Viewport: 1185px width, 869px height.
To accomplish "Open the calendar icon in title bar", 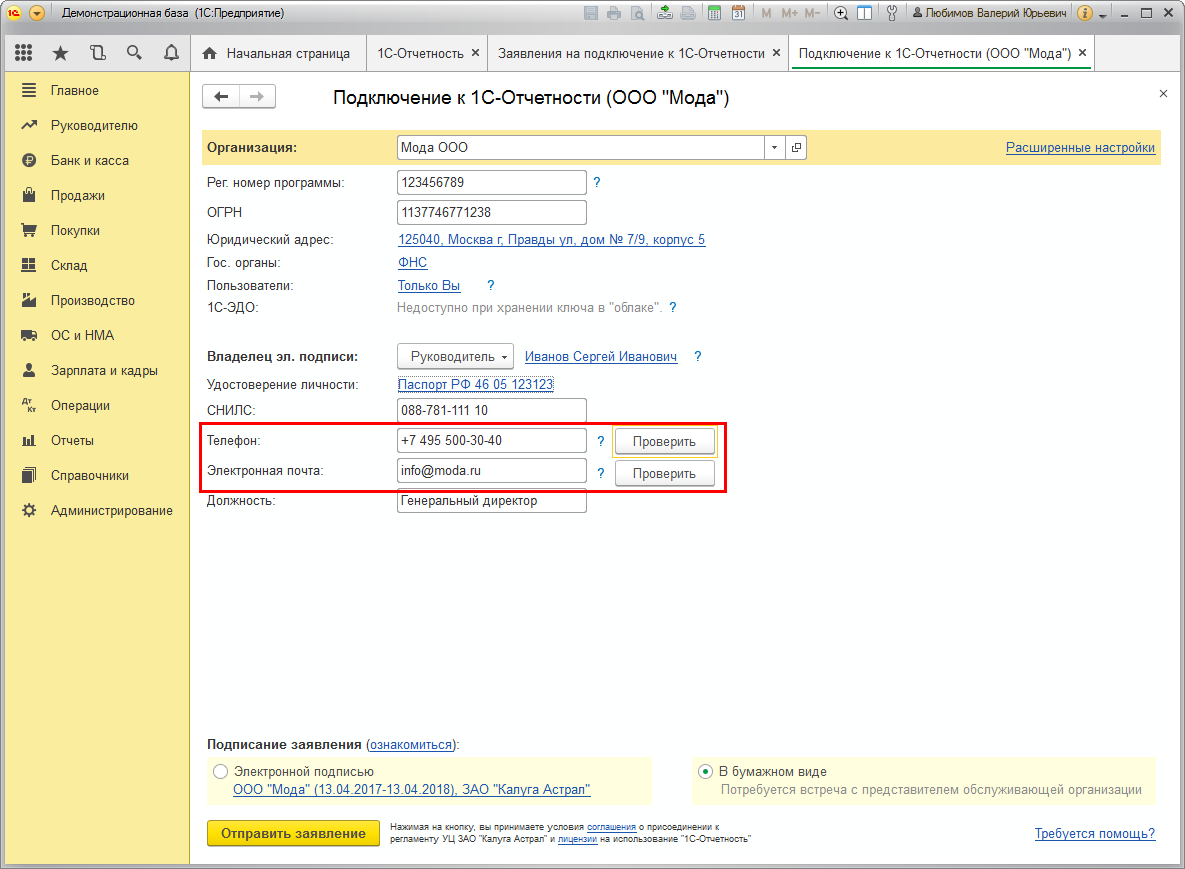I will [738, 13].
